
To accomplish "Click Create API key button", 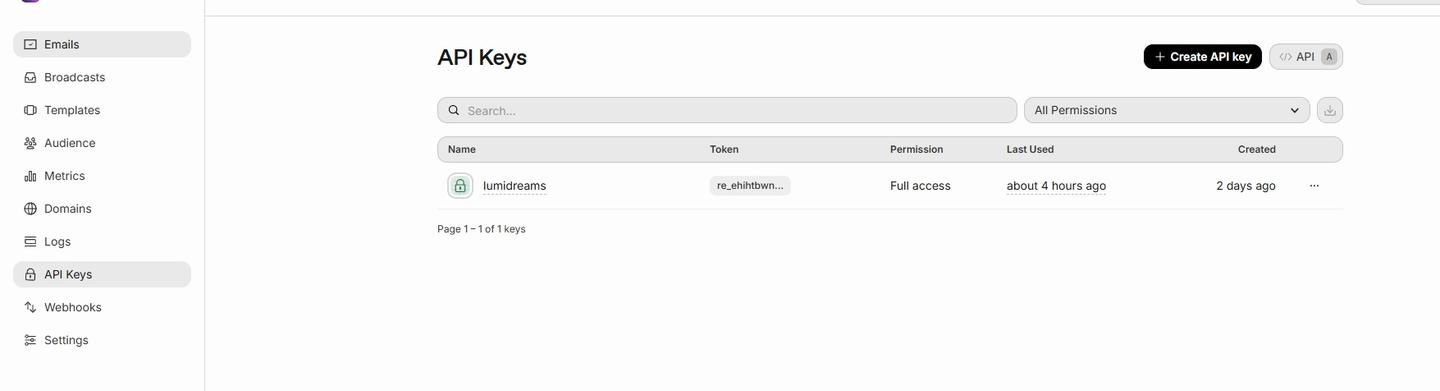I will pos(1202,57).
